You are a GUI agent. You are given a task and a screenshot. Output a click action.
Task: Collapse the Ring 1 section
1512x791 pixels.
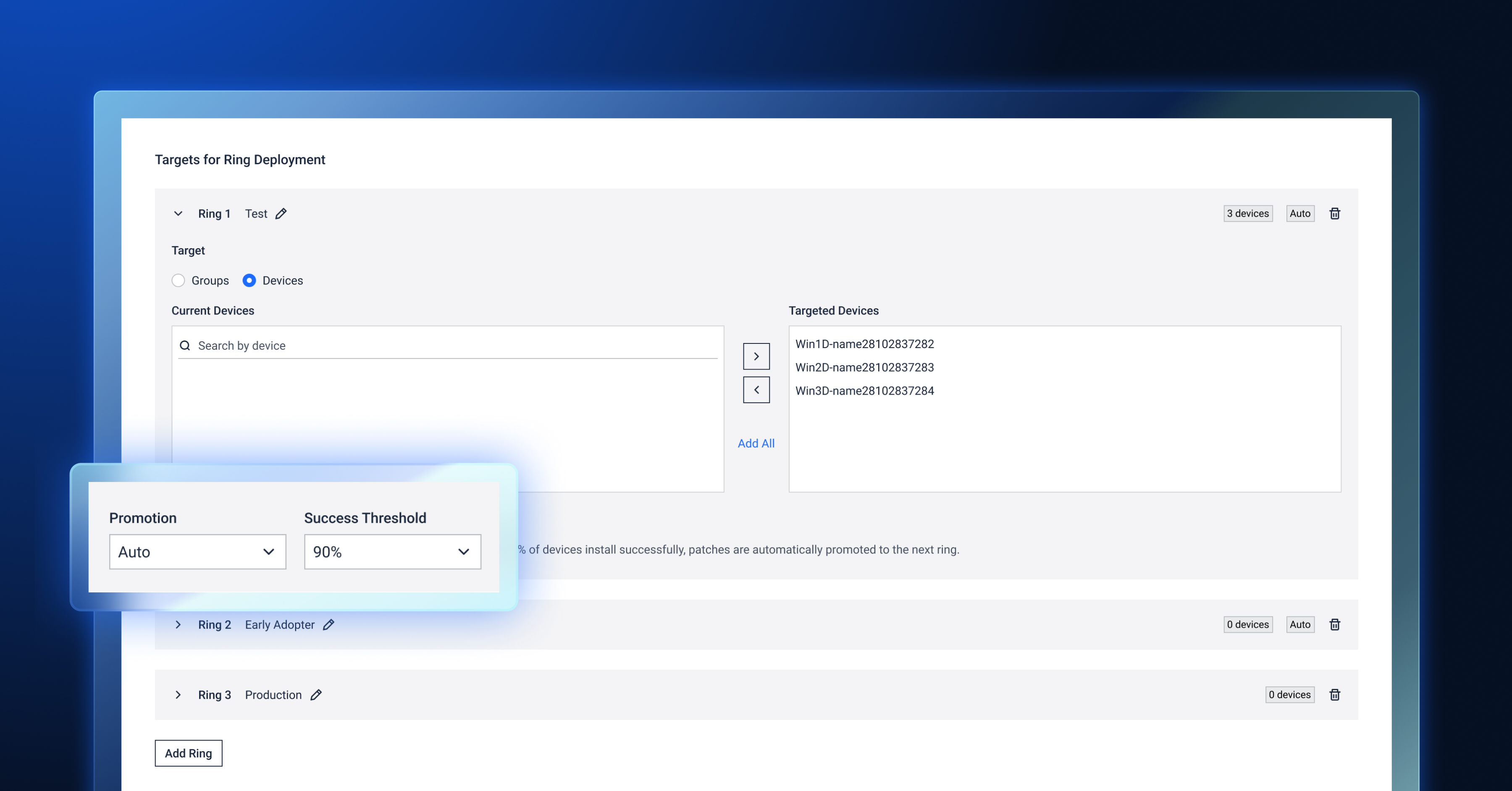click(x=178, y=214)
